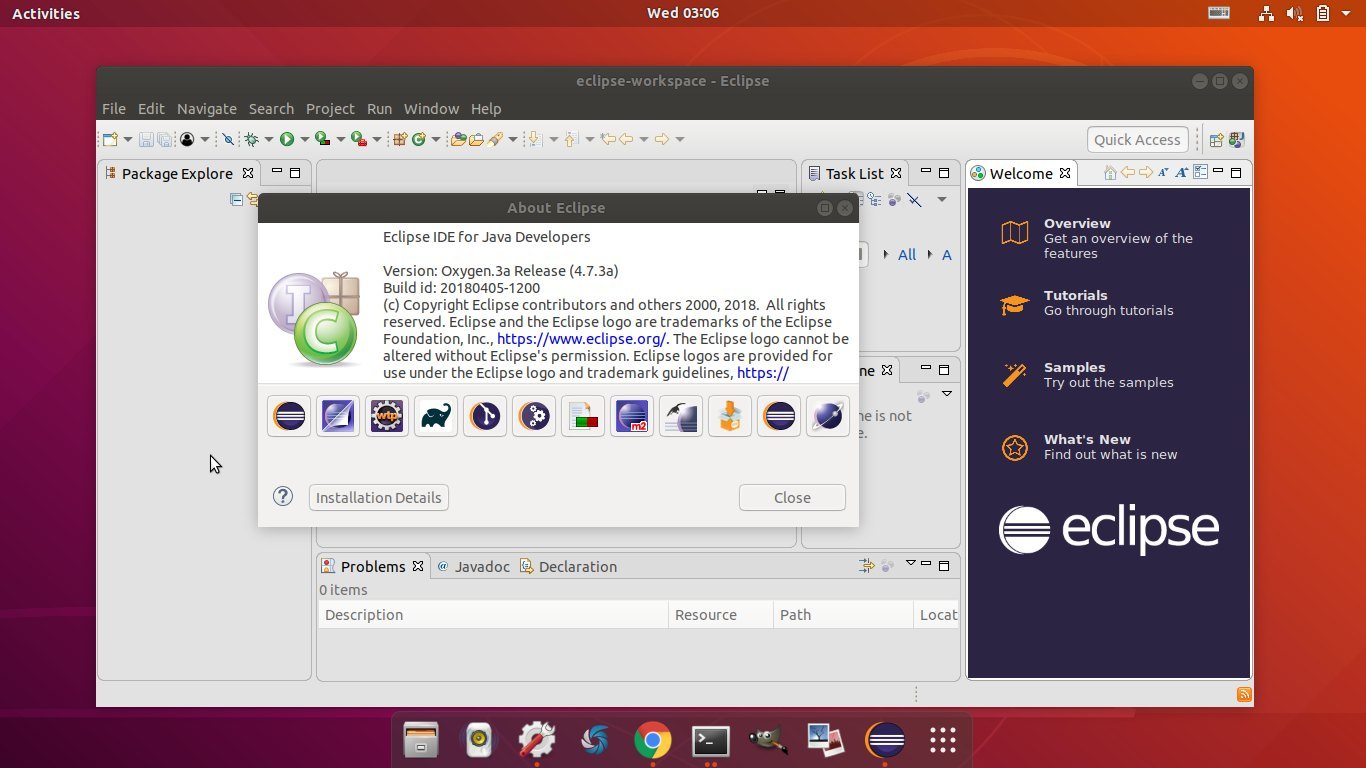Open the https://www.eclipse.org/ link

pyautogui.click(x=582, y=339)
